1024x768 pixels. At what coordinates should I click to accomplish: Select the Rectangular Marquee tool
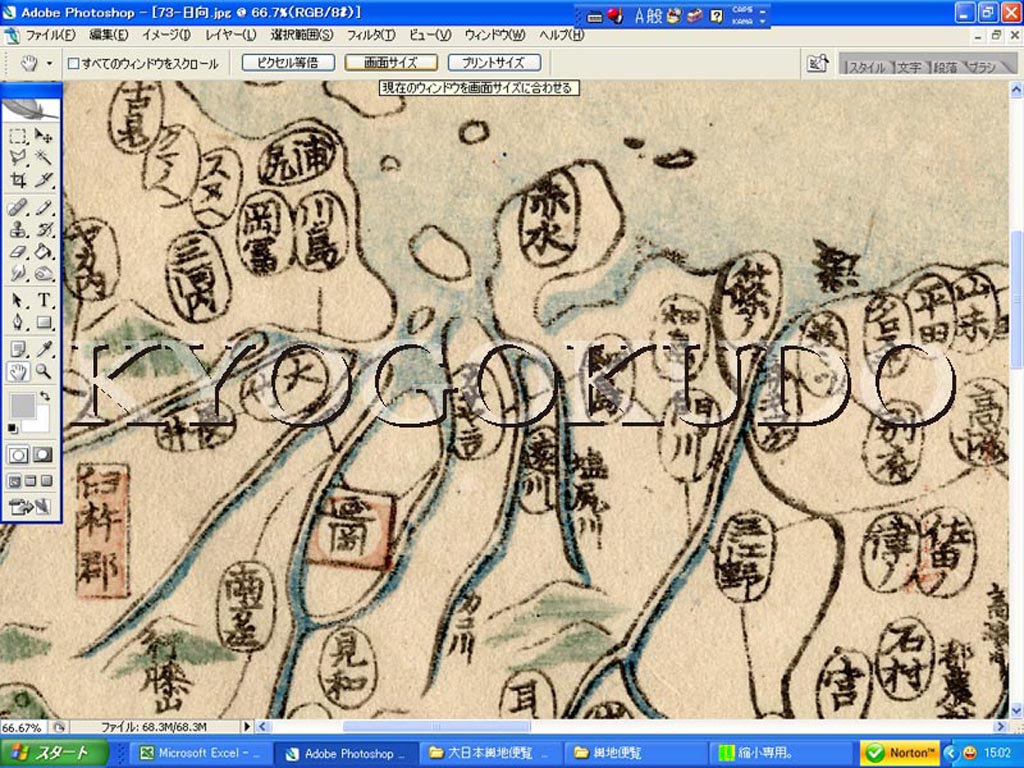(18, 136)
